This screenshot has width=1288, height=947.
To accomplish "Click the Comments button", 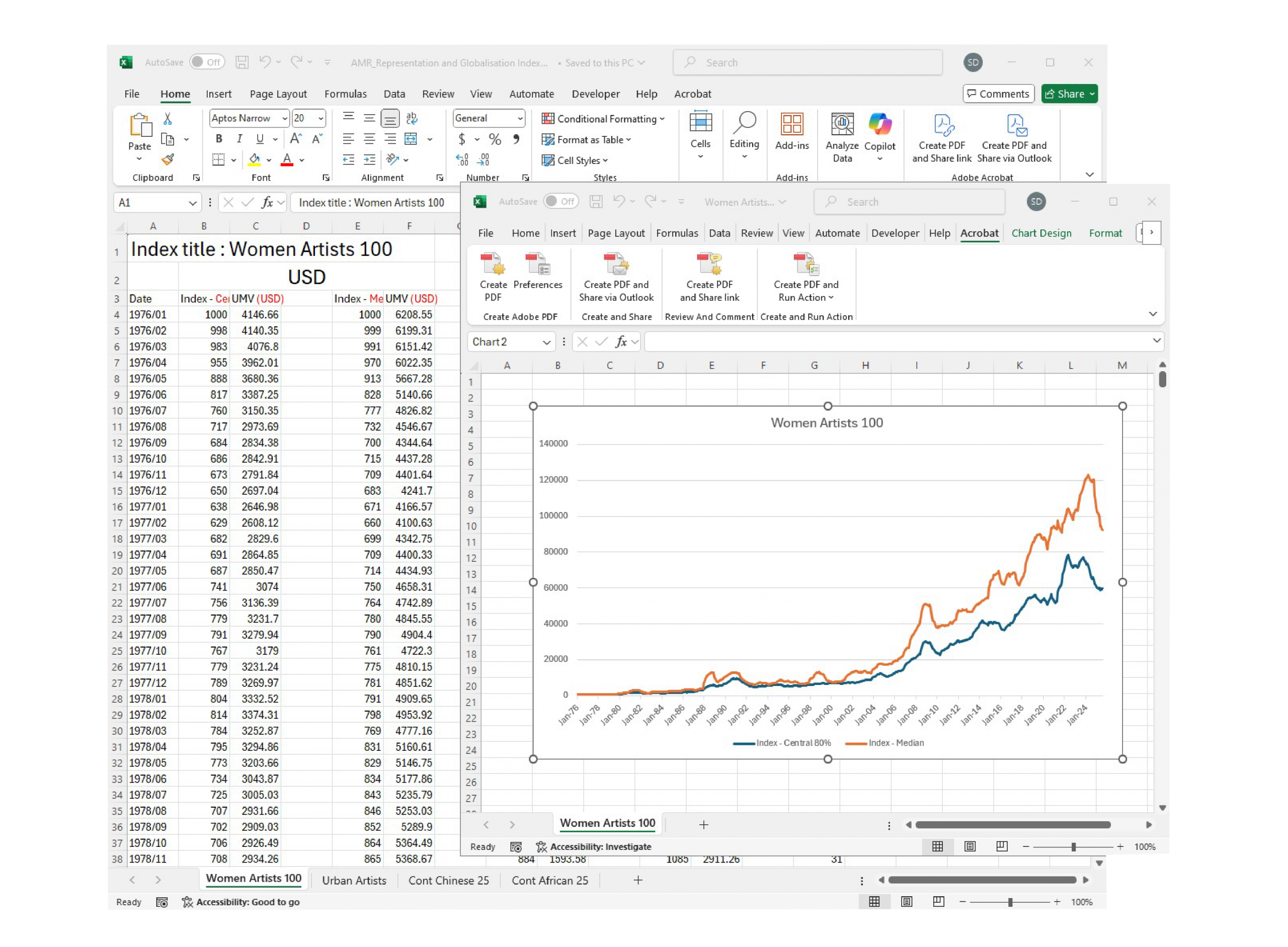I will [998, 94].
